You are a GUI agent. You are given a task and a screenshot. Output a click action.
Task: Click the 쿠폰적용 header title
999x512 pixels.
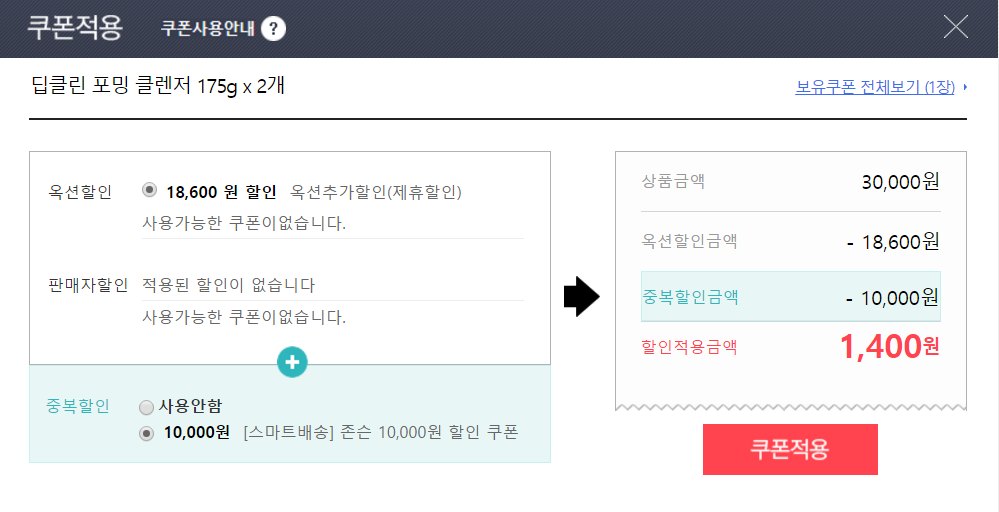[75, 27]
